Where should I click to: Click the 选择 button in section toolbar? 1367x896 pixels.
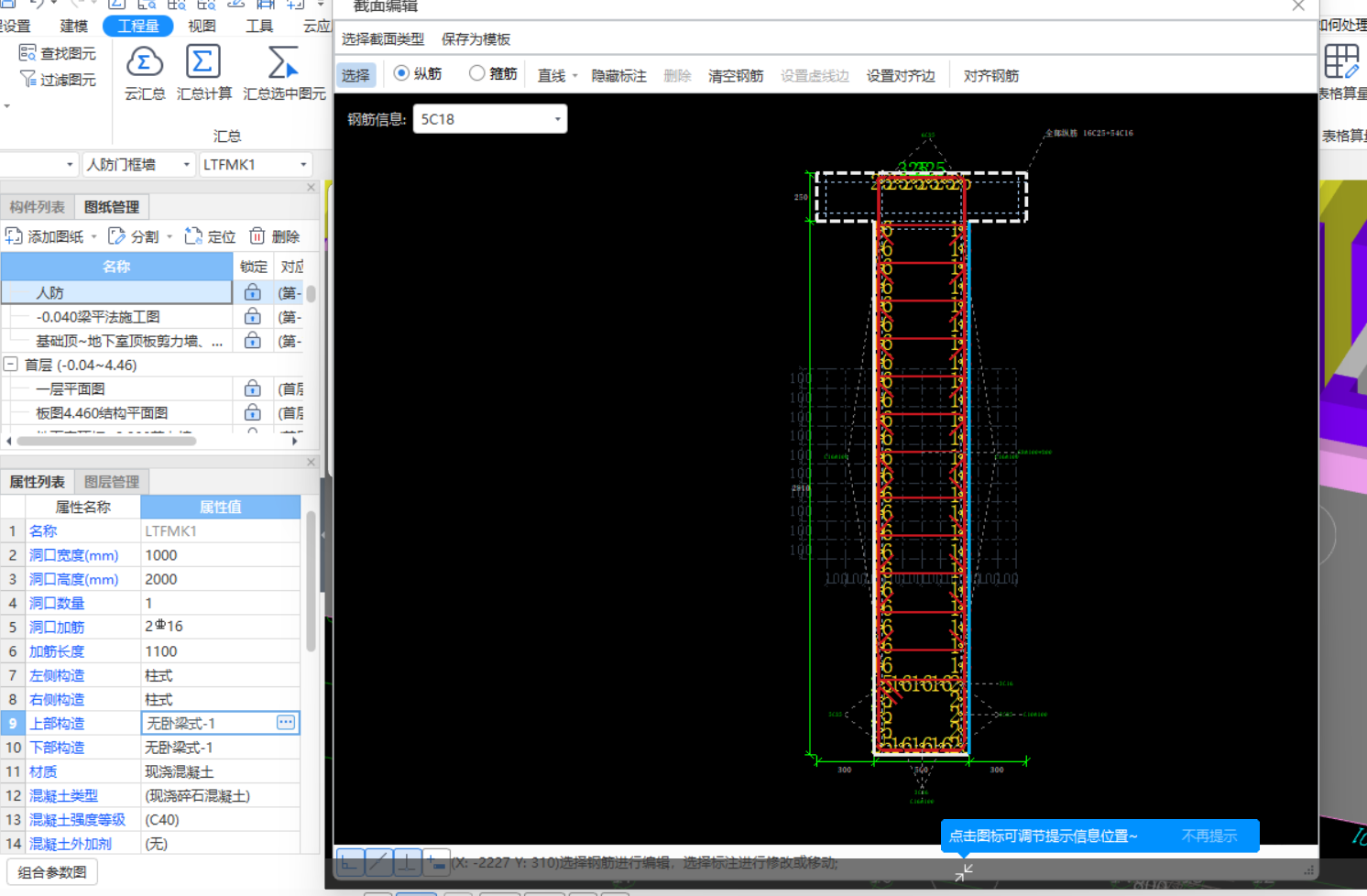(x=356, y=75)
